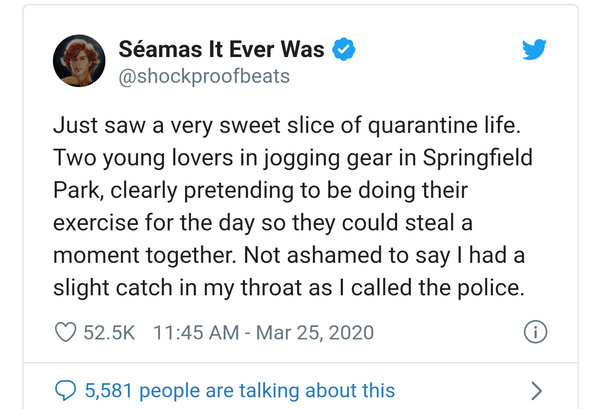Click the Twitter bird logo
Image resolution: width=600 pixels, height=409 pixels.
pyautogui.click(x=536, y=52)
